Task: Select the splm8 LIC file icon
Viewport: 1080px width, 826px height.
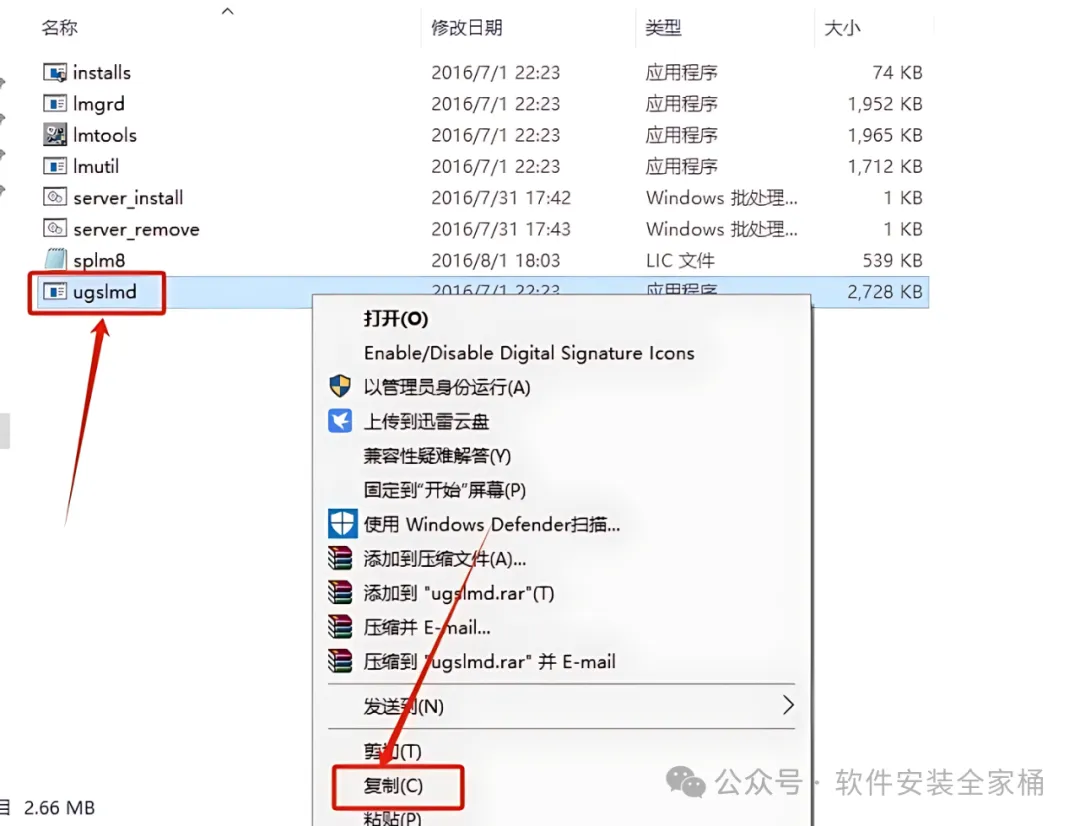Action: click(55, 260)
